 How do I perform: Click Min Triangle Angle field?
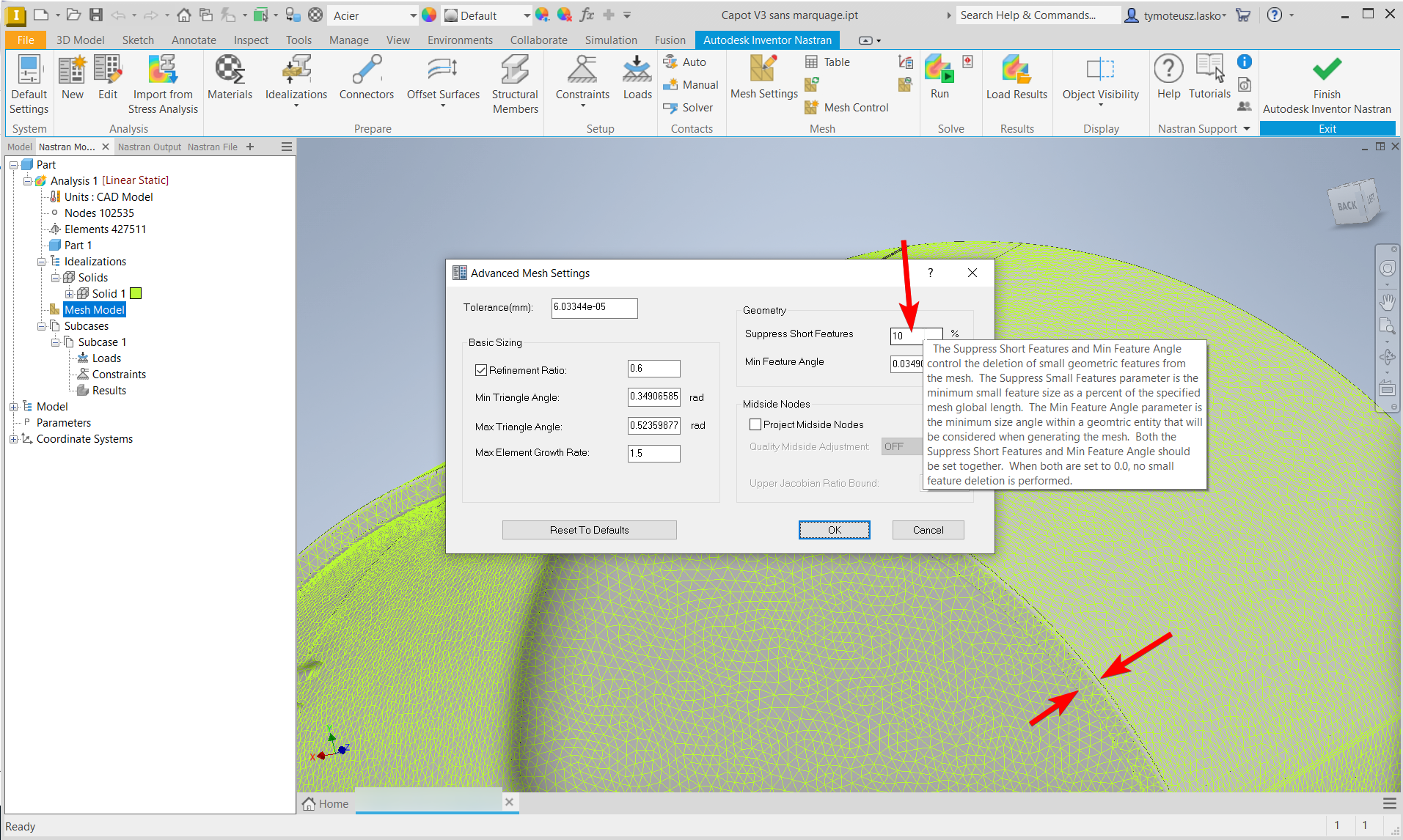pyautogui.click(x=653, y=397)
